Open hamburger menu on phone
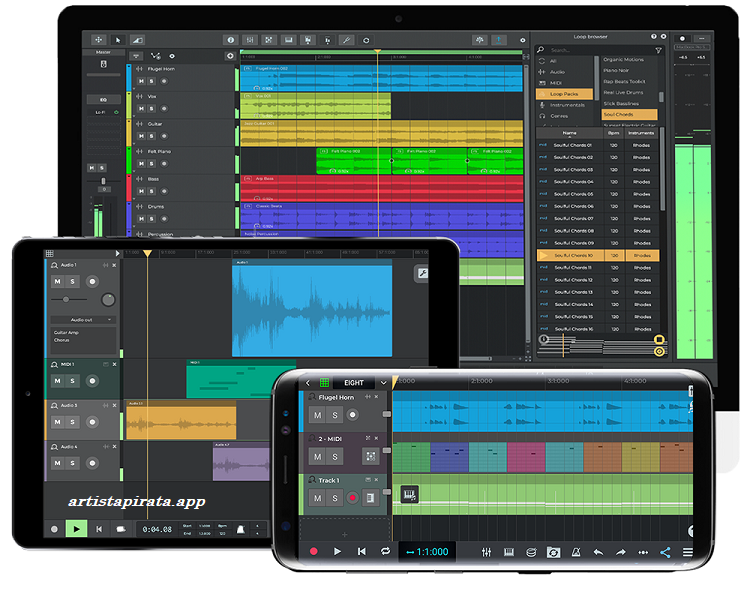 tap(687, 552)
